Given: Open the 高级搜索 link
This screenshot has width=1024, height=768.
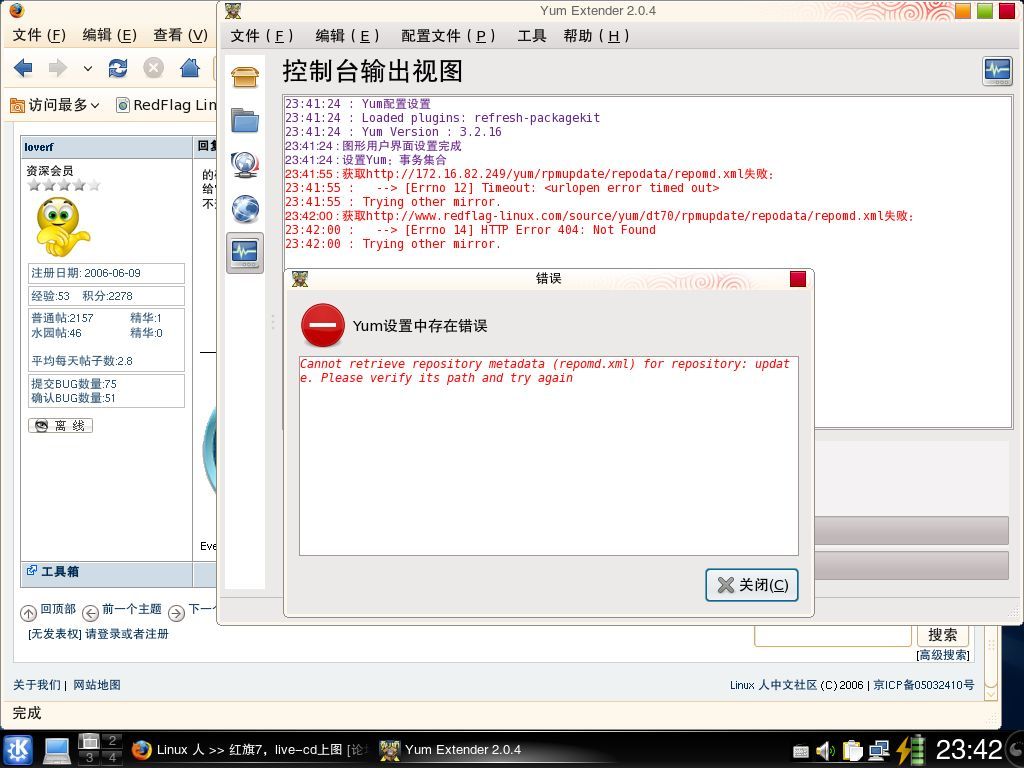Looking at the screenshot, I should pyautogui.click(x=942, y=655).
